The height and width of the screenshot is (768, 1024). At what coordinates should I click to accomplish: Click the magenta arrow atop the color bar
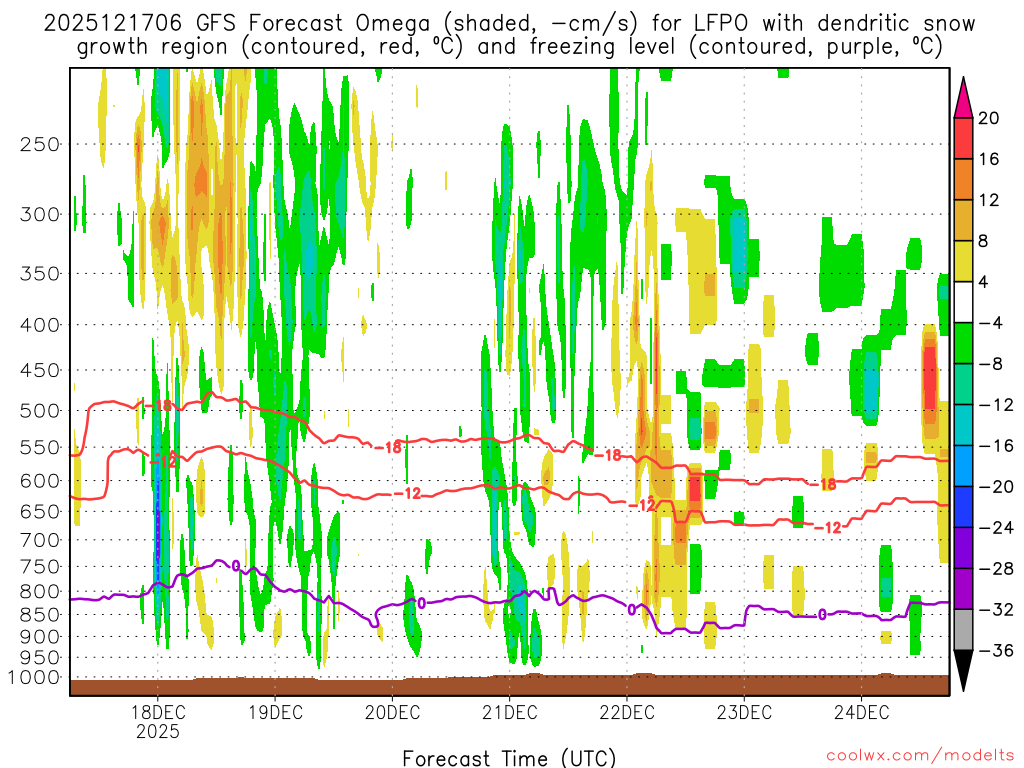tap(964, 96)
